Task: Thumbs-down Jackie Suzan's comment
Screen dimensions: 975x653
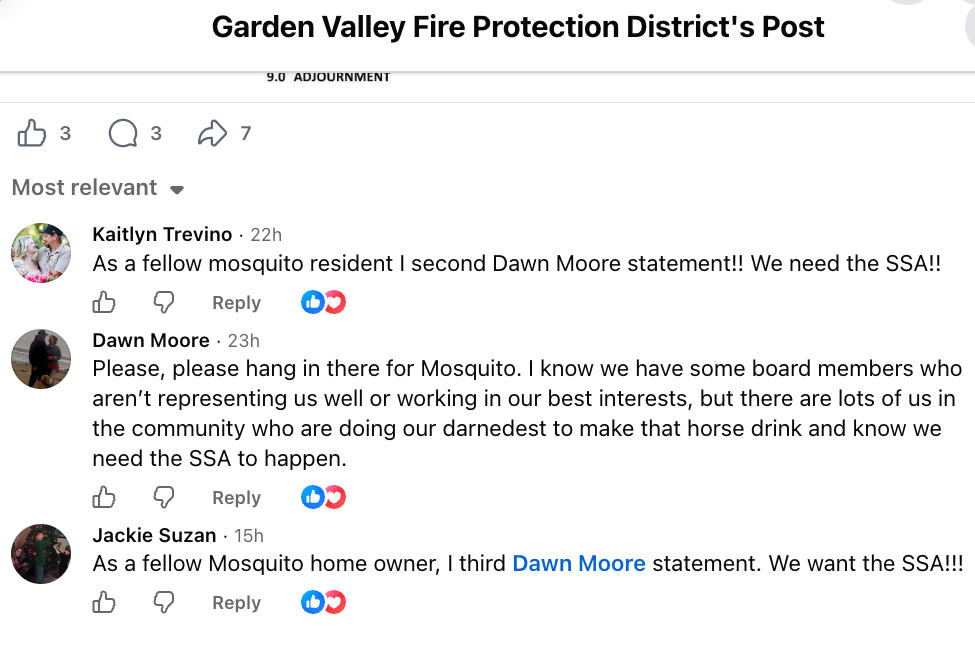Action: pos(164,602)
